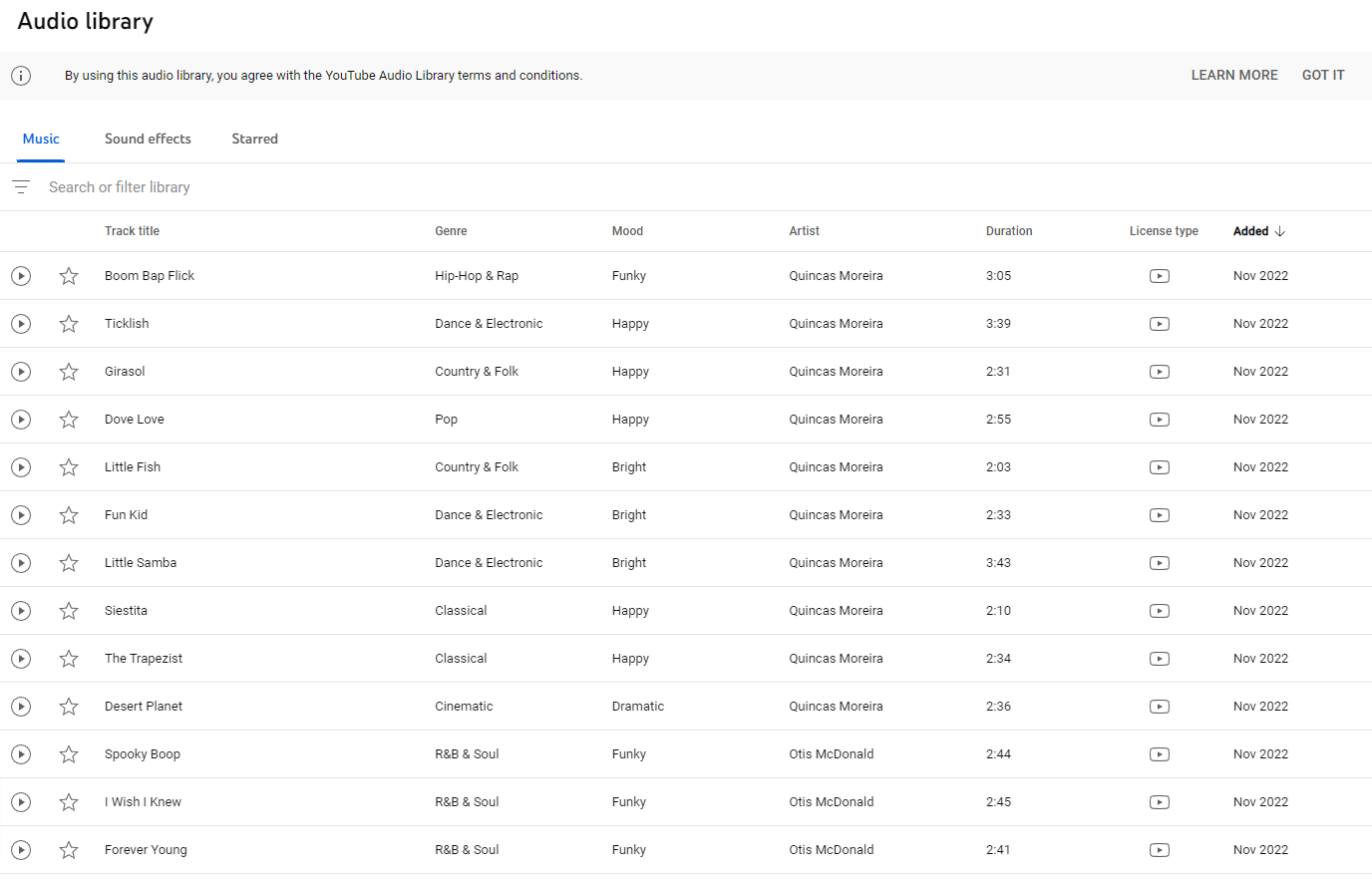
Task: Open license details for Ticklish
Action: [x=1159, y=323]
